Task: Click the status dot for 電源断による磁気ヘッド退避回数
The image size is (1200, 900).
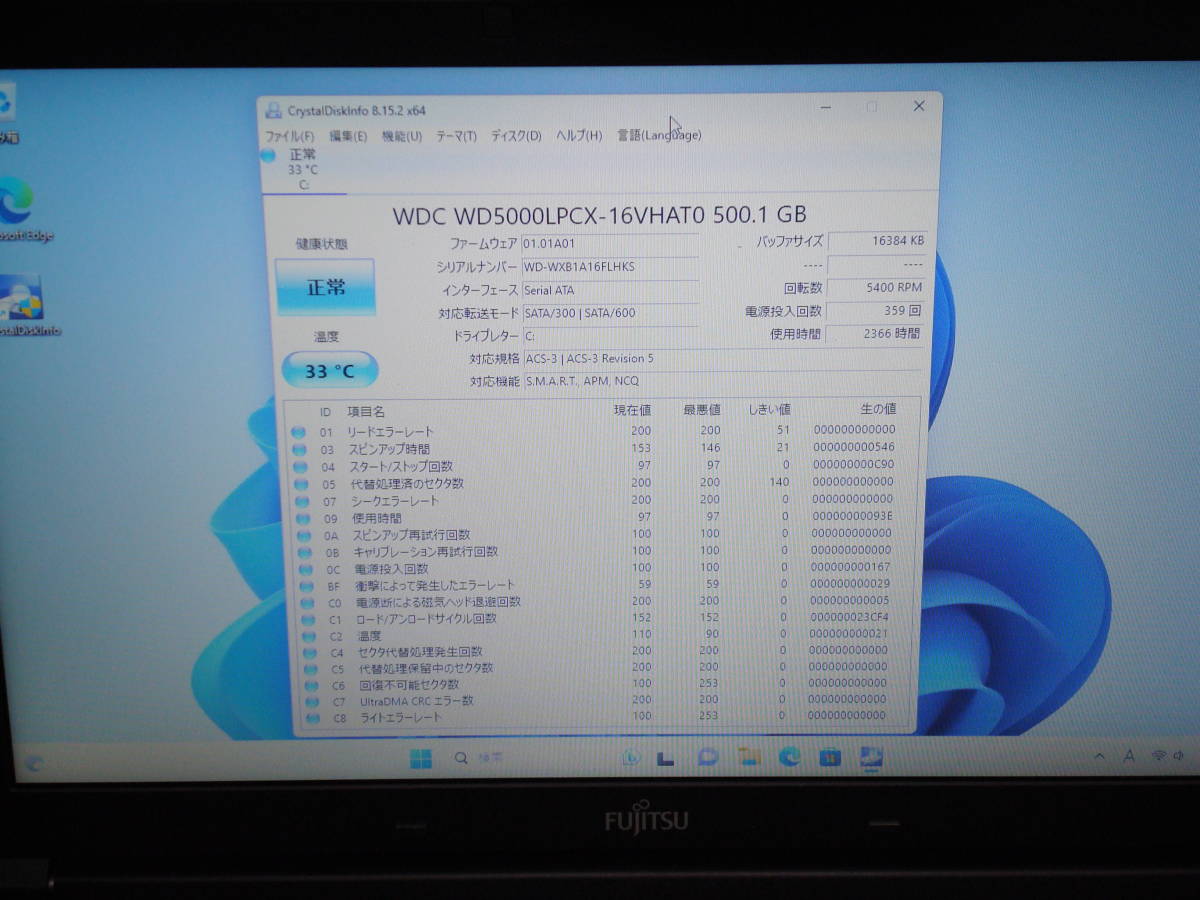Action: click(x=308, y=603)
